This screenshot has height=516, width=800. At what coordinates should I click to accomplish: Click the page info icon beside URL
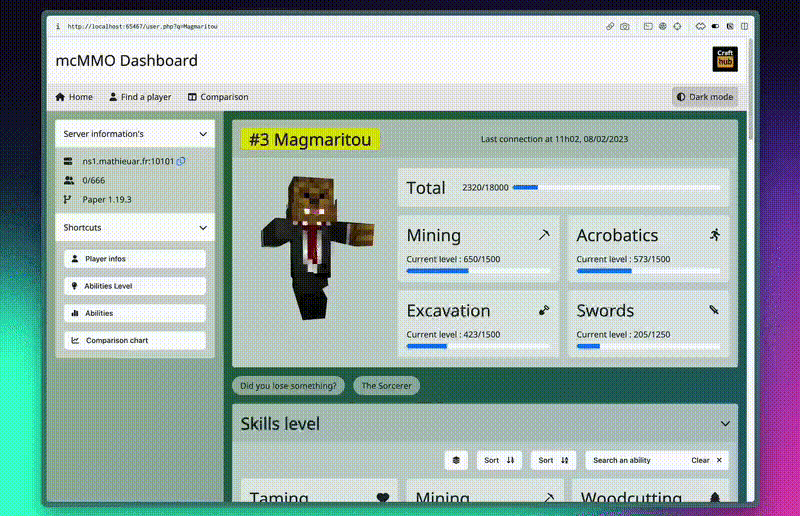click(x=58, y=26)
